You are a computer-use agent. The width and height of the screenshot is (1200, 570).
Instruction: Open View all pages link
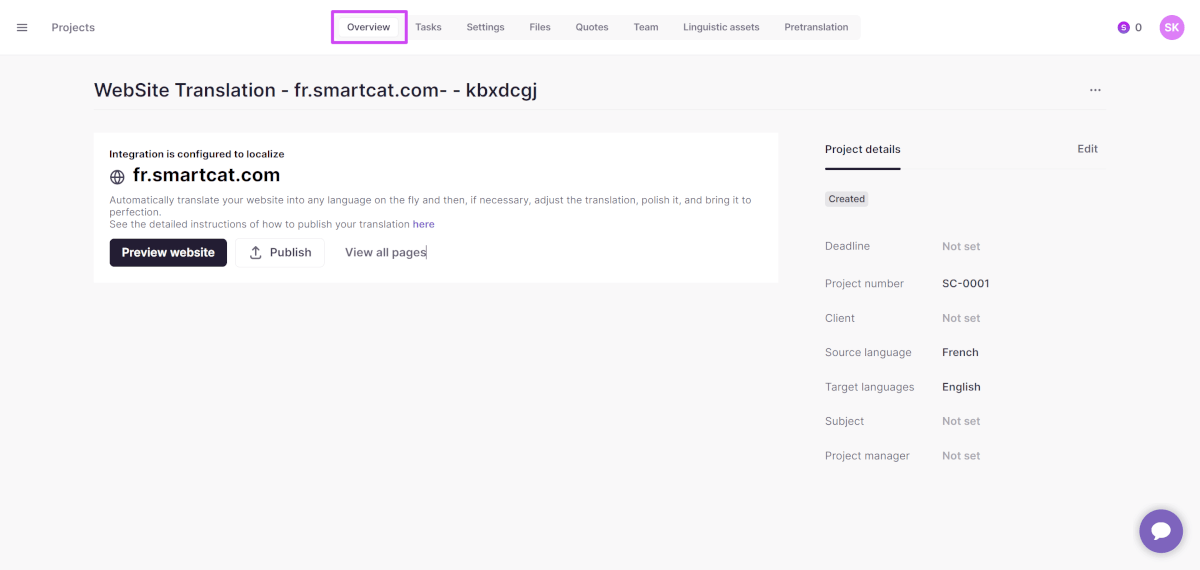point(385,252)
